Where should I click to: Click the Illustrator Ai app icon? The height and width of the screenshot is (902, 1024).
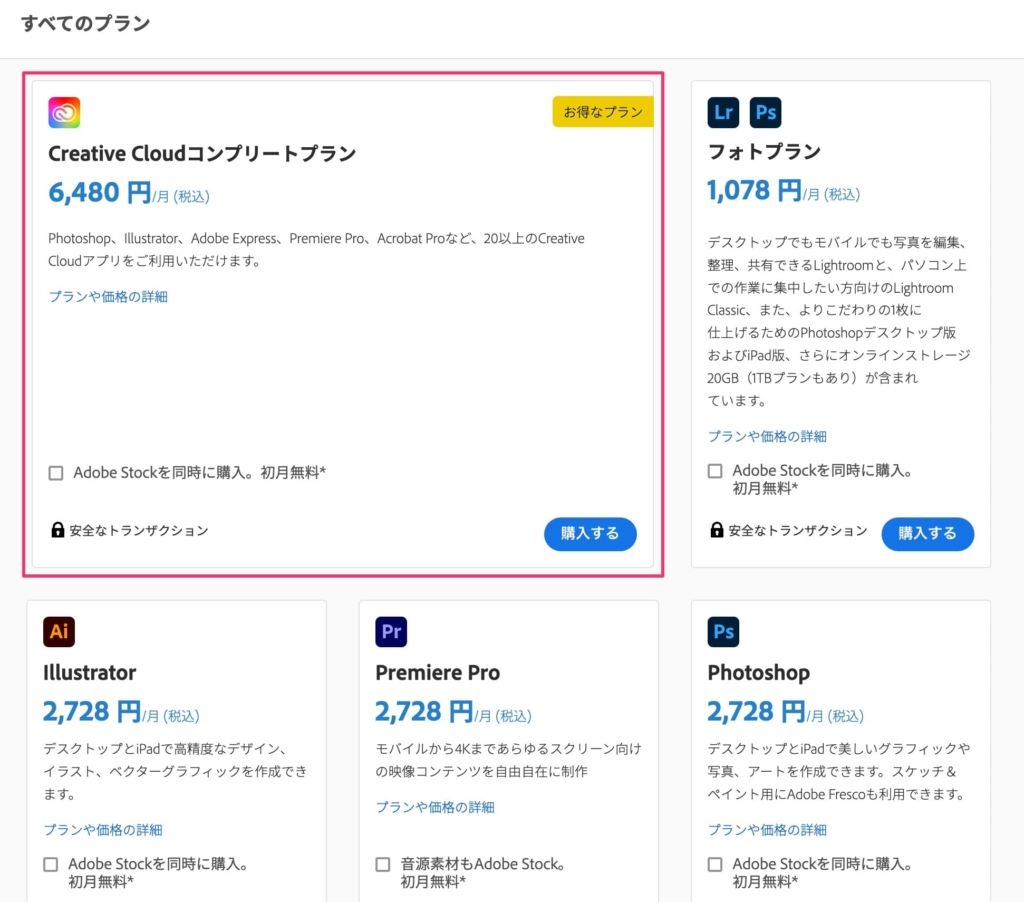pyautogui.click(x=59, y=632)
